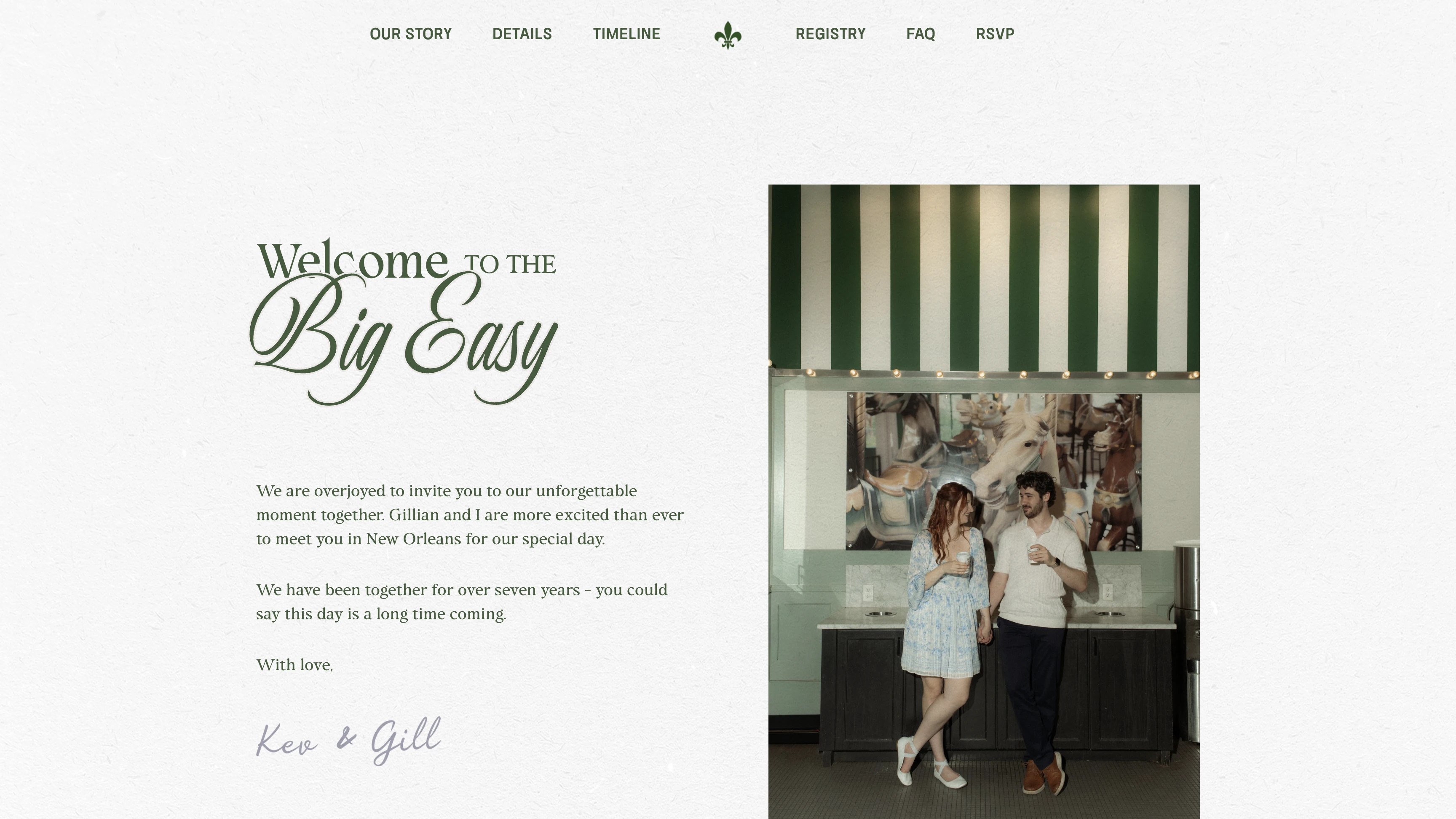Image resolution: width=1456 pixels, height=819 pixels.
Task: Go to the DETAILS section
Action: tap(522, 34)
